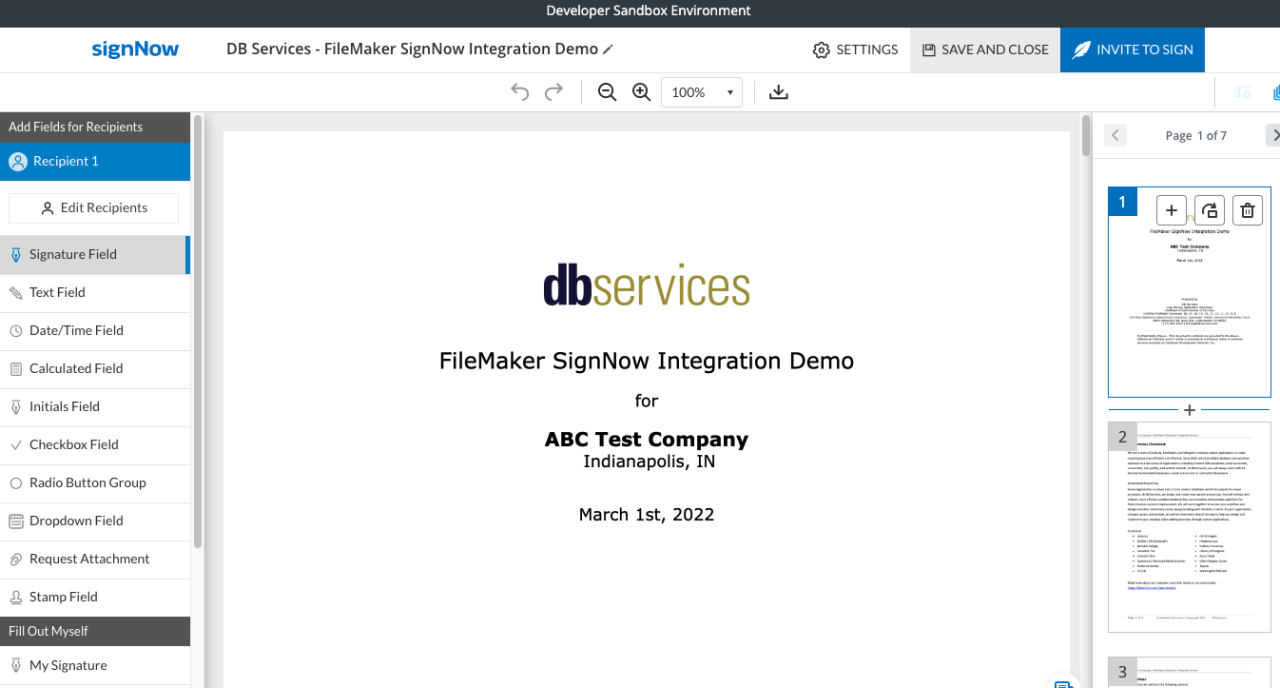Add page via page 1 plus icon
Image resolution: width=1280 pixels, height=688 pixels.
pos(1172,210)
